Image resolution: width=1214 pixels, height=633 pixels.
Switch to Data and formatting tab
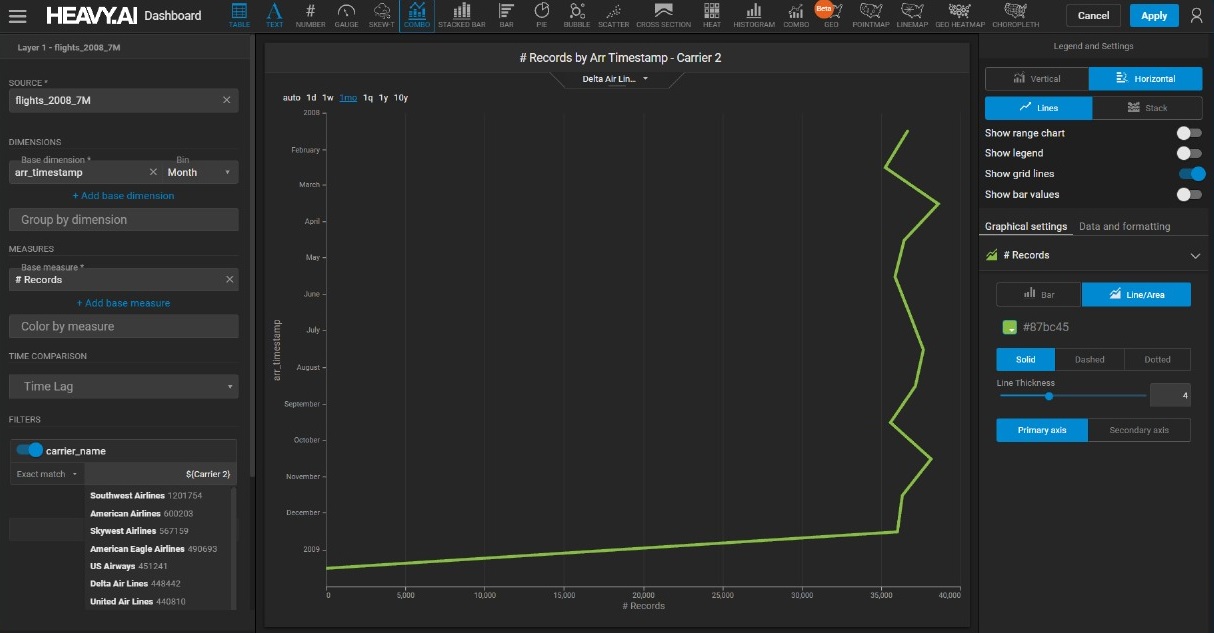coord(1124,227)
